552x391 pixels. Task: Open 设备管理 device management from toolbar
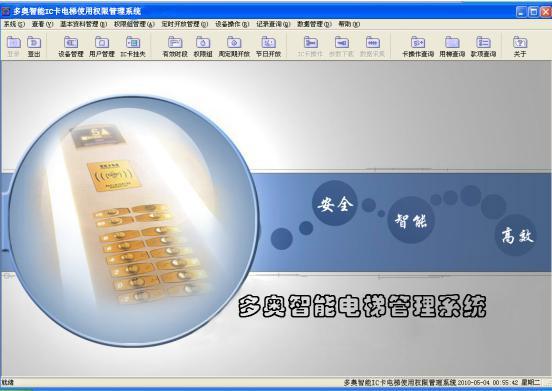tap(71, 46)
